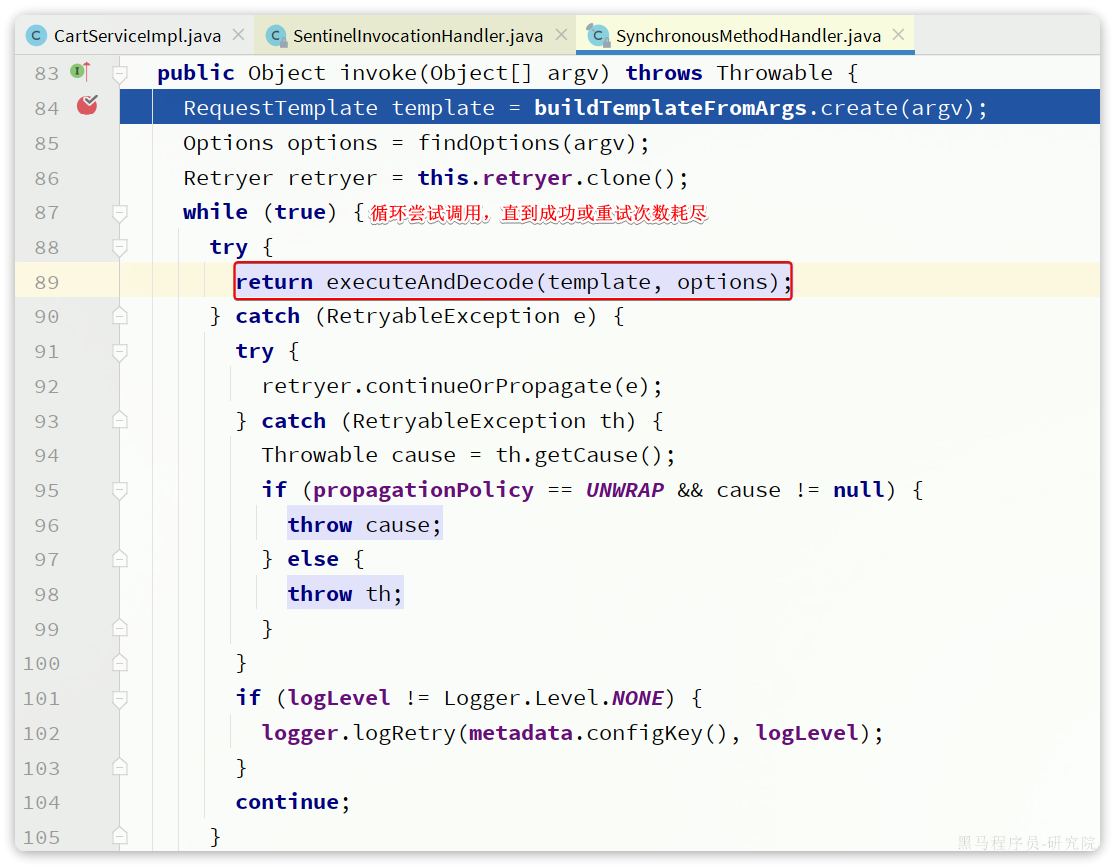Select the highlighted return executeAndDecode statement
This screenshot has height=868, width=1115.
point(512,282)
